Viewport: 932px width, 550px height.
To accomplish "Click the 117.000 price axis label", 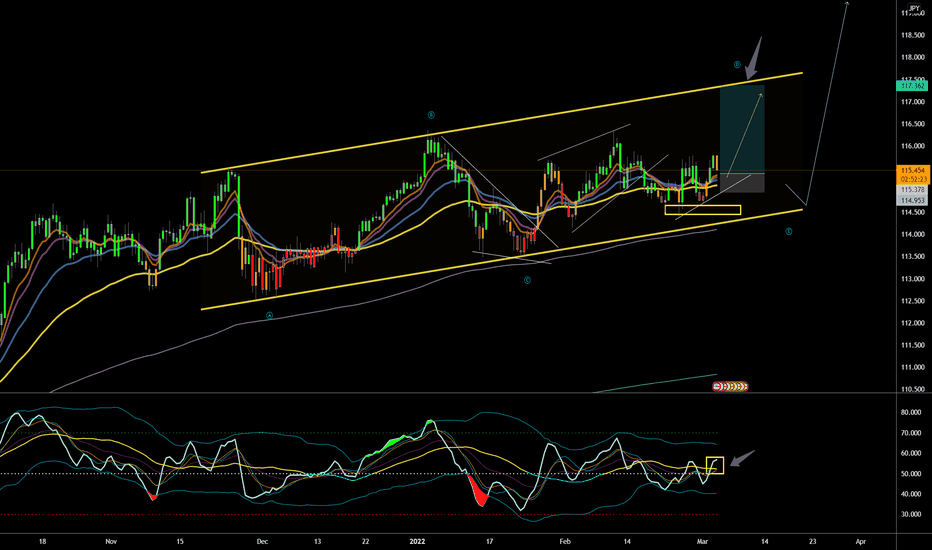I will [x=912, y=102].
